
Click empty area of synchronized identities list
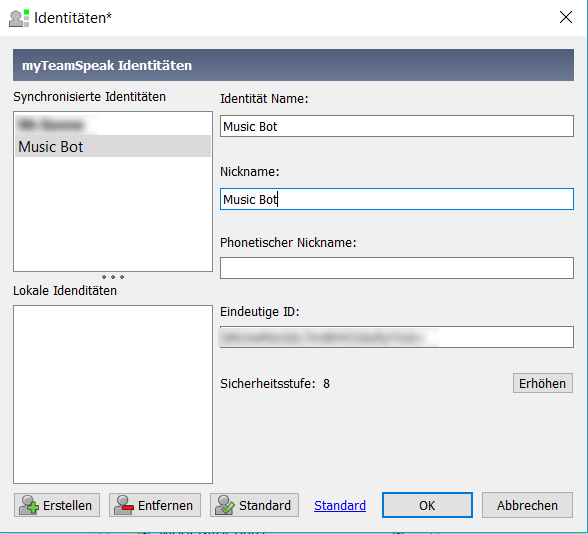[x=113, y=214]
